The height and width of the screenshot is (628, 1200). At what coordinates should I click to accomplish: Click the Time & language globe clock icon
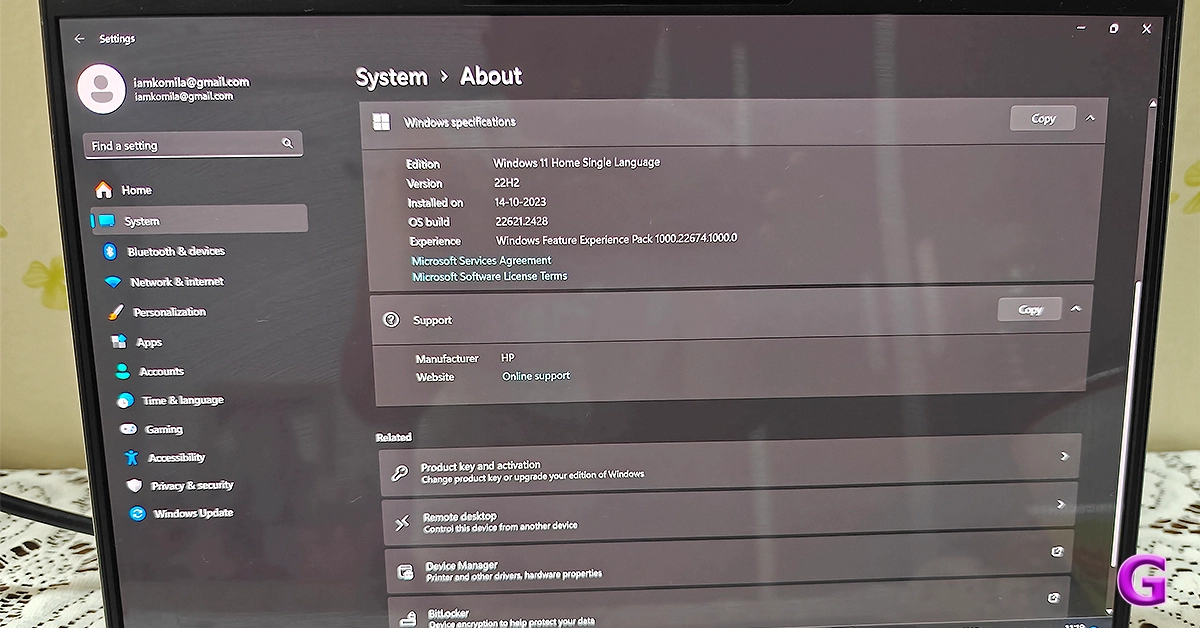pyautogui.click(x=124, y=401)
